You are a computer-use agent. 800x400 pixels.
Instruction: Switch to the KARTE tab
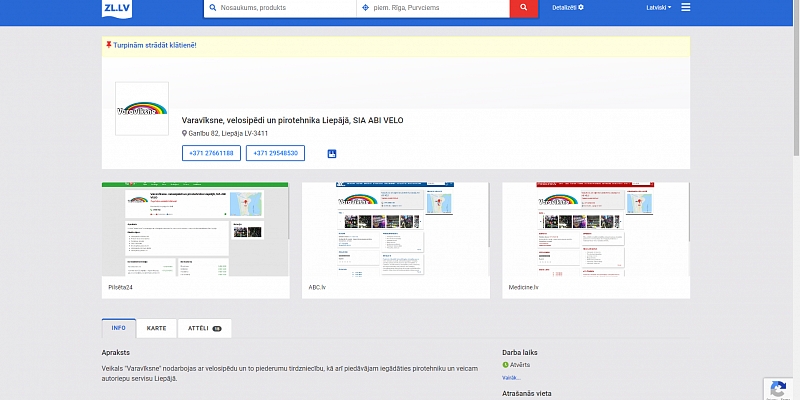click(x=156, y=328)
